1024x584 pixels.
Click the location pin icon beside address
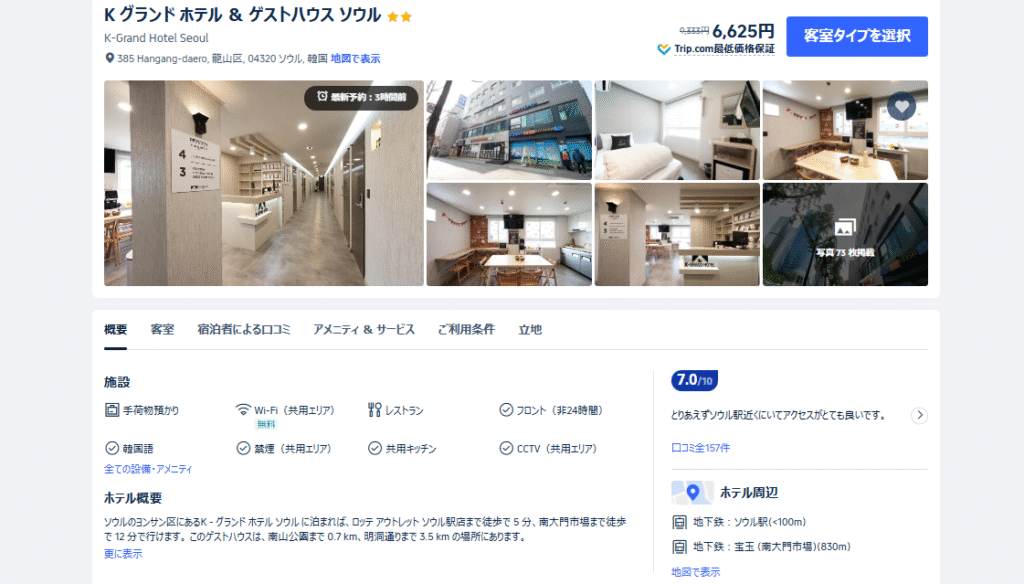pyautogui.click(x=110, y=58)
